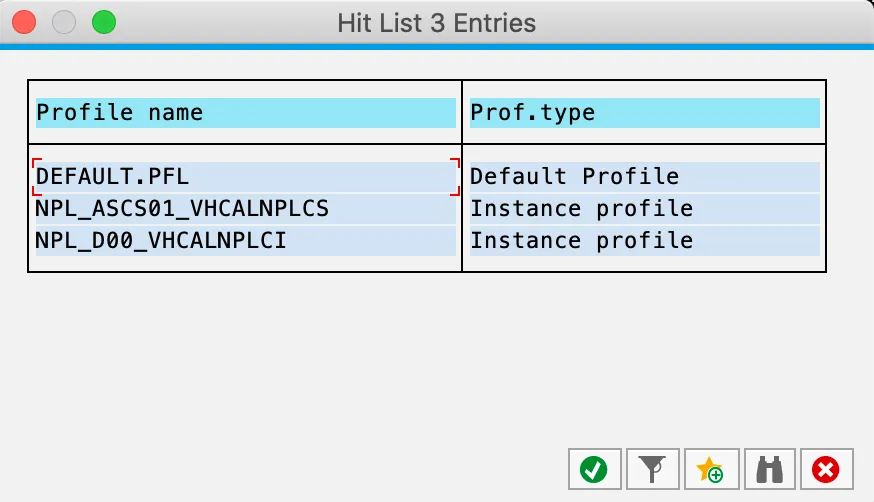Confirm selection with the green checkmark
Screen dimensions: 874x502
(x=594, y=469)
